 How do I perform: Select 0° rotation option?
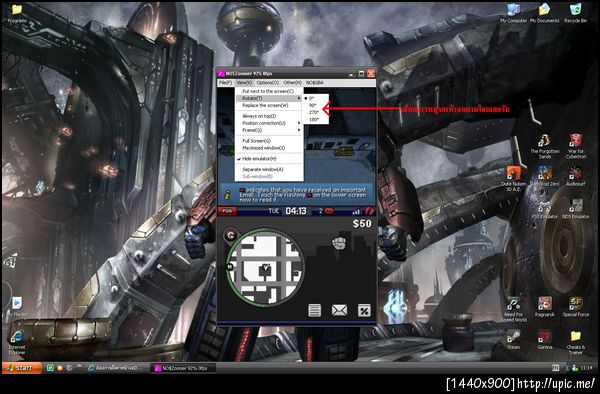pyautogui.click(x=316, y=98)
